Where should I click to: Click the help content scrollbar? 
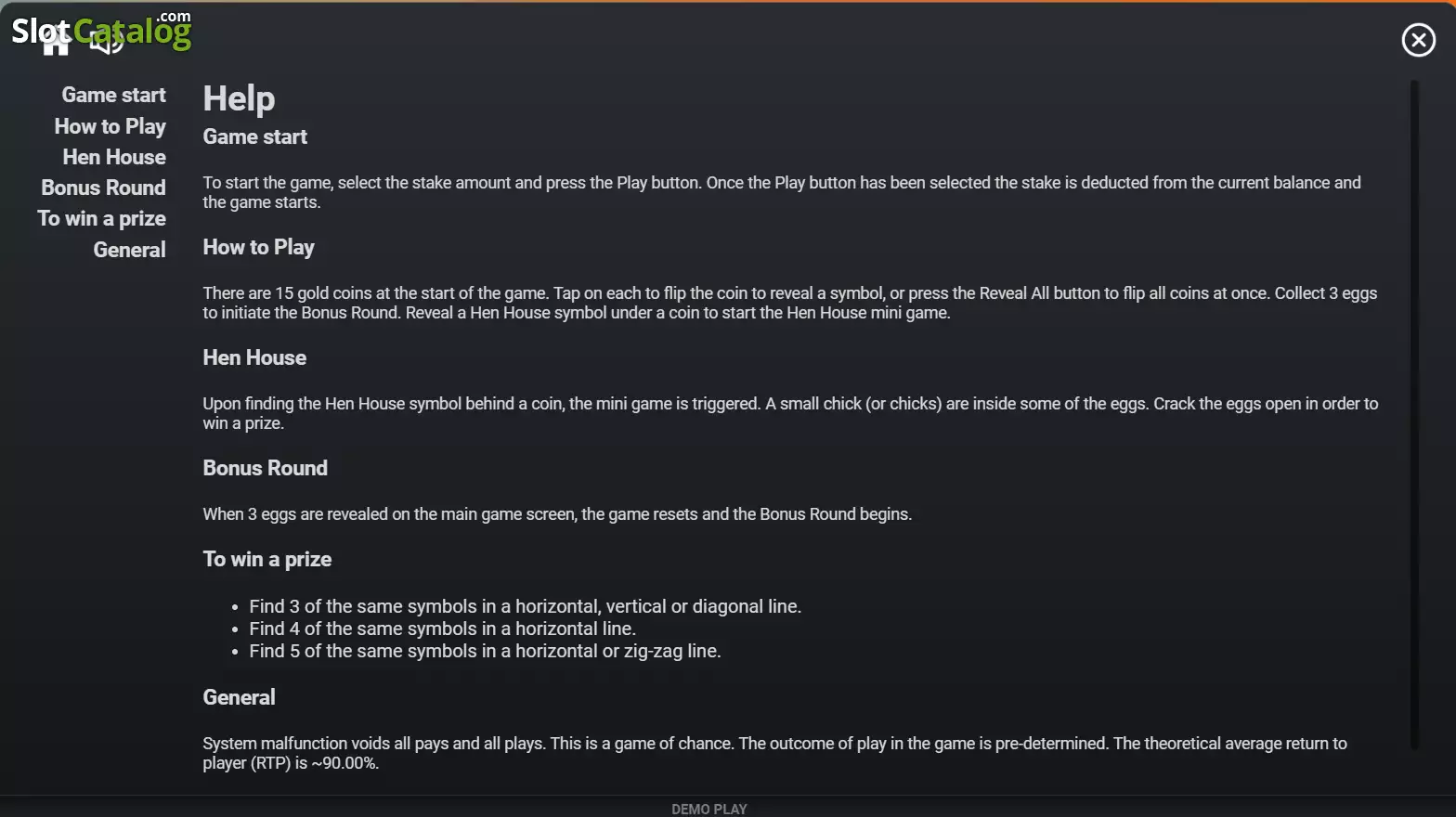[1414, 414]
